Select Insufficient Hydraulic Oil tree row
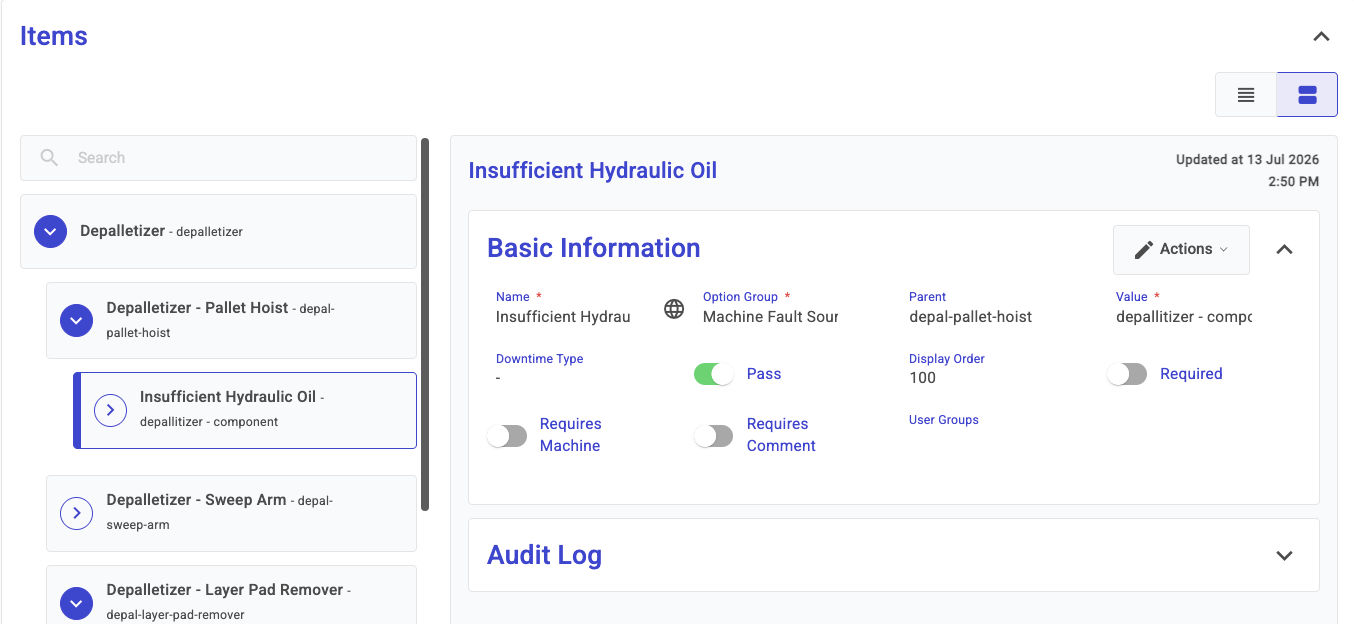This screenshot has height=624, width=1354. coord(245,410)
